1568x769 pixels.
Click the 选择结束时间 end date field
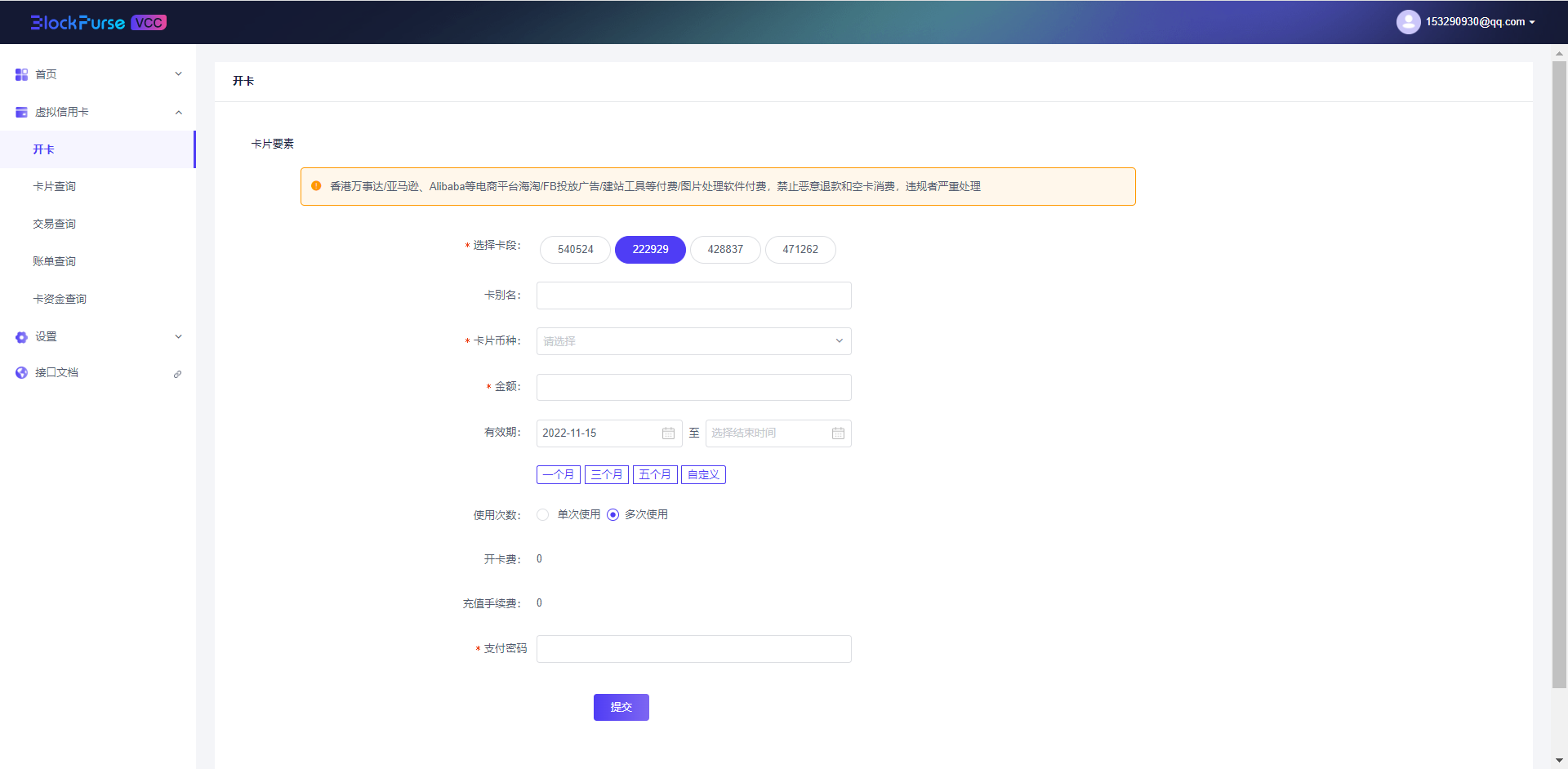tap(778, 433)
